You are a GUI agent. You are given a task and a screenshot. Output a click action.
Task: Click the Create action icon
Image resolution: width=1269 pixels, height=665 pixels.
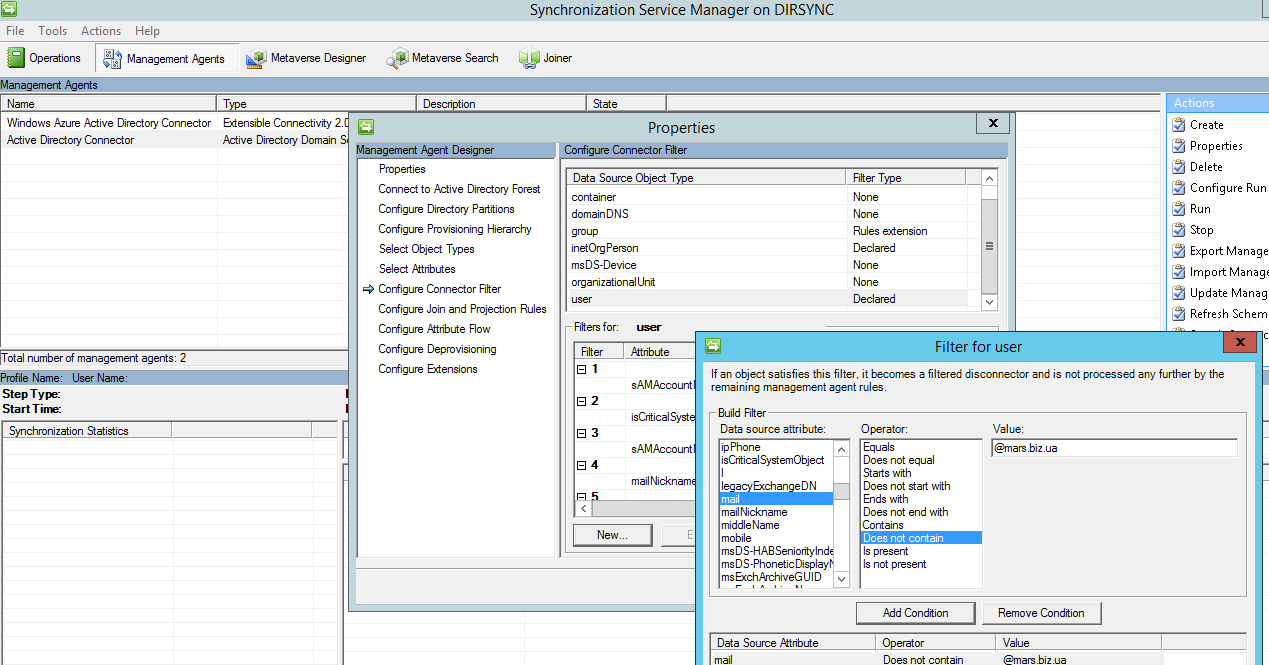point(1178,125)
